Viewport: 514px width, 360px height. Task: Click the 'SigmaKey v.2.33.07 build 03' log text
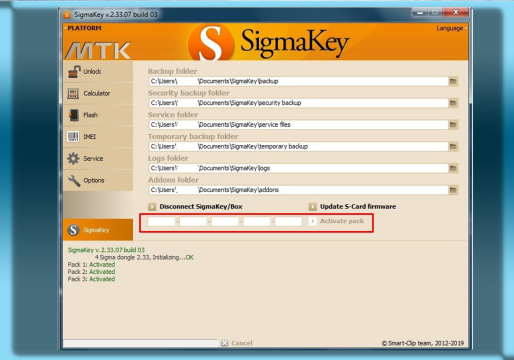(x=106, y=250)
